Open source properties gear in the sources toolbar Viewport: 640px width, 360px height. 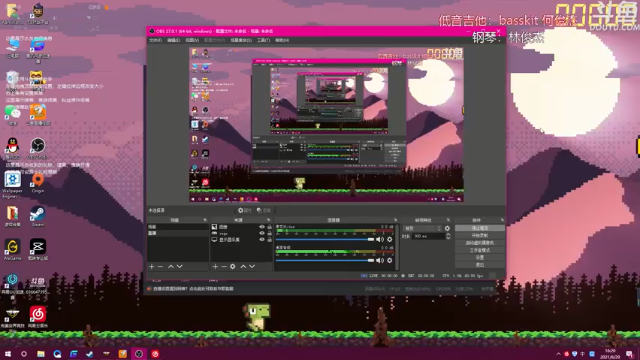[x=233, y=267]
